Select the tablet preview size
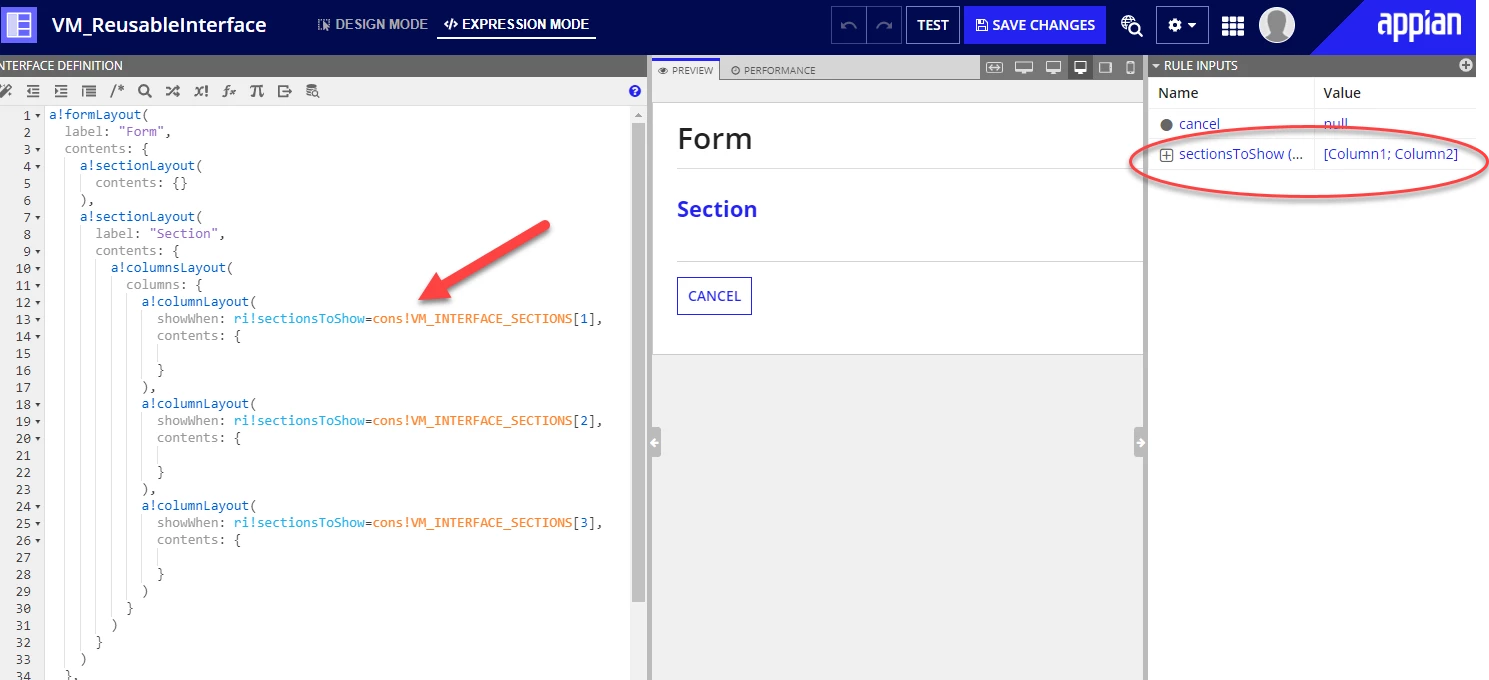 pyautogui.click(x=1106, y=67)
